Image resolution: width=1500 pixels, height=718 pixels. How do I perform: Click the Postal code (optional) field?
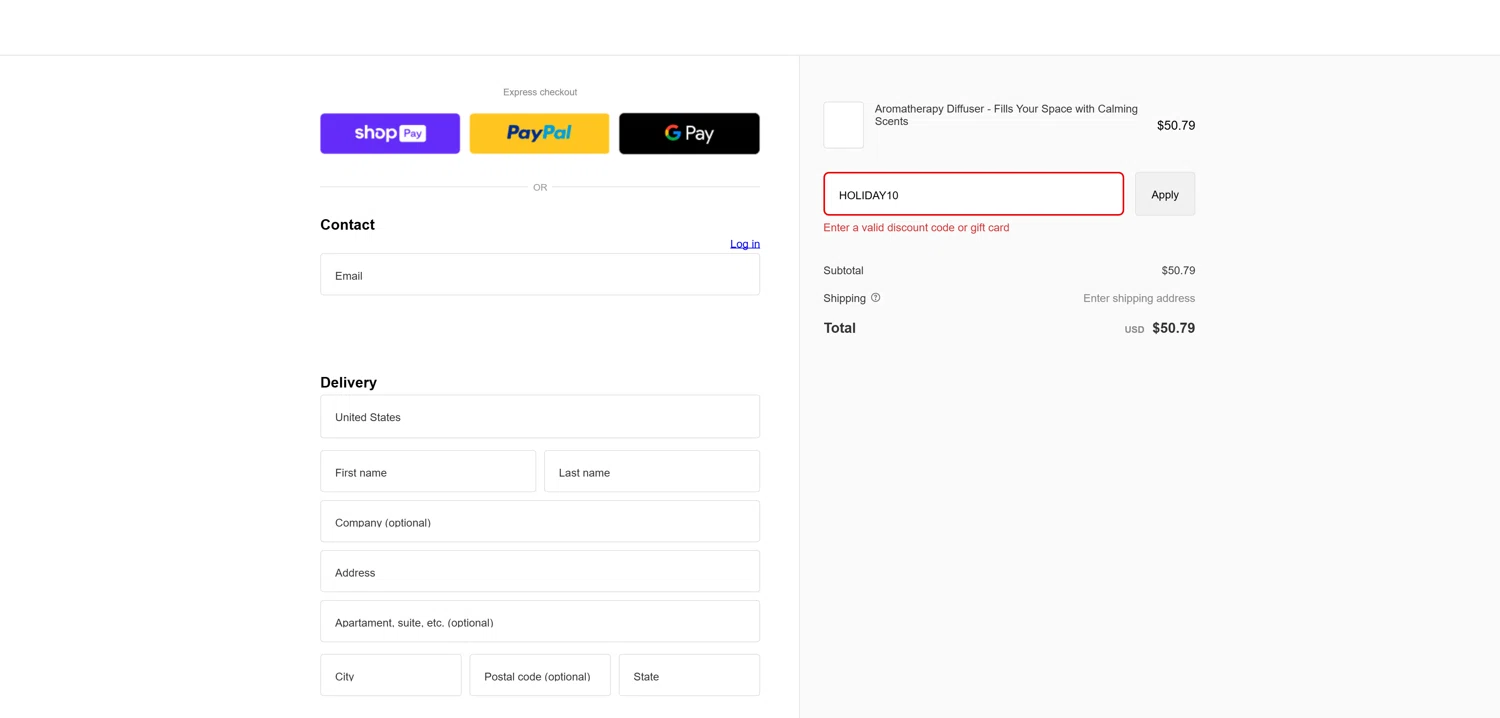[x=539, y=676]
